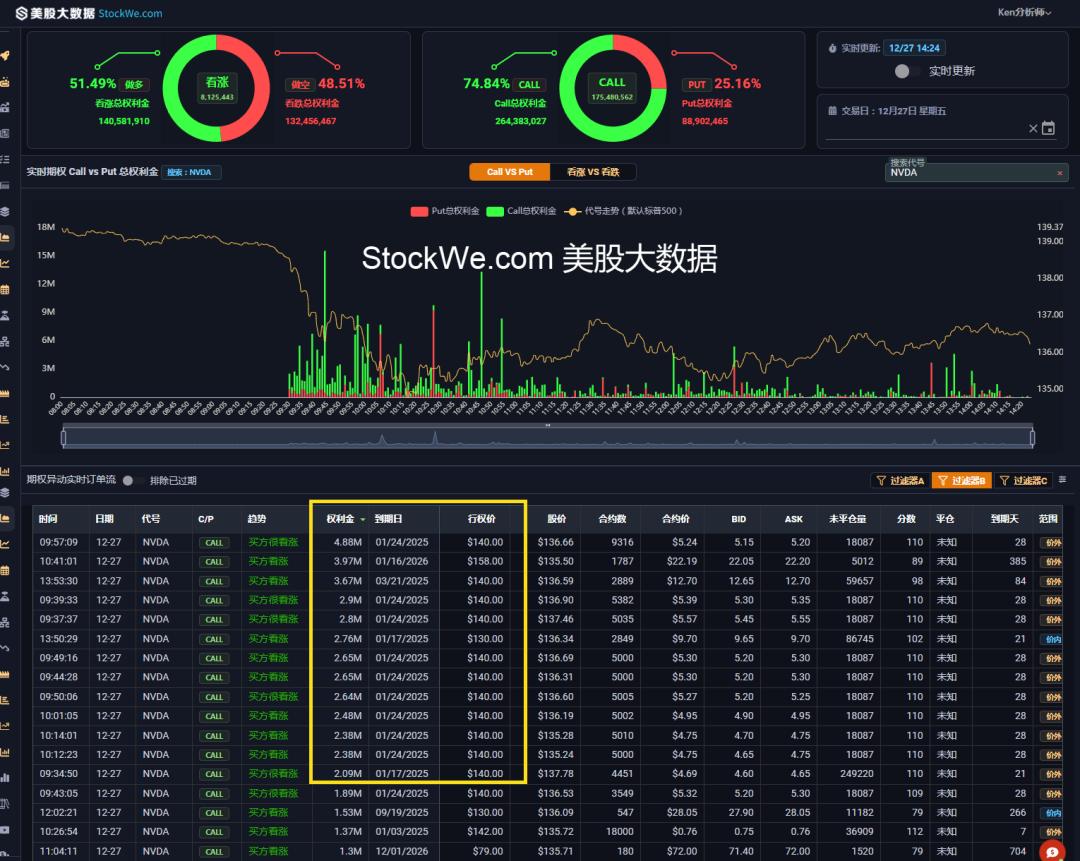
Task: Click 买方看涨 trend in 13:50:29 row
Action: 268,639
